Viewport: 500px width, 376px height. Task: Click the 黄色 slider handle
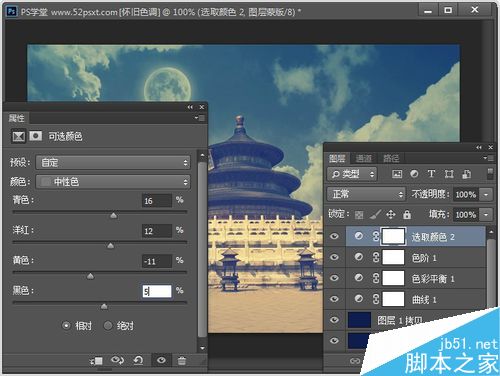90,276
